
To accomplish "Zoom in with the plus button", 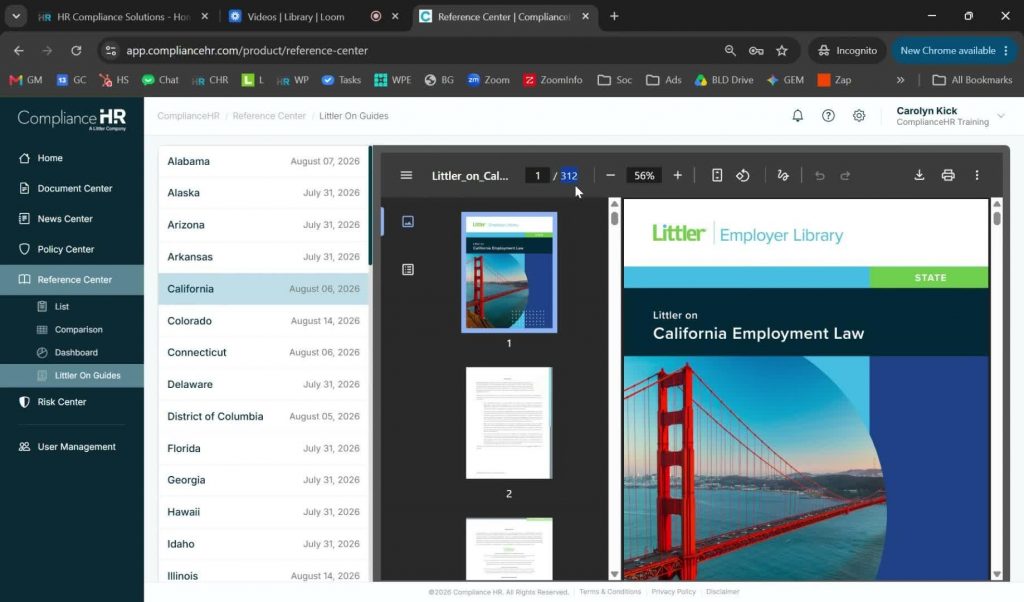I will pyautogui.click(x=677, y=175).
